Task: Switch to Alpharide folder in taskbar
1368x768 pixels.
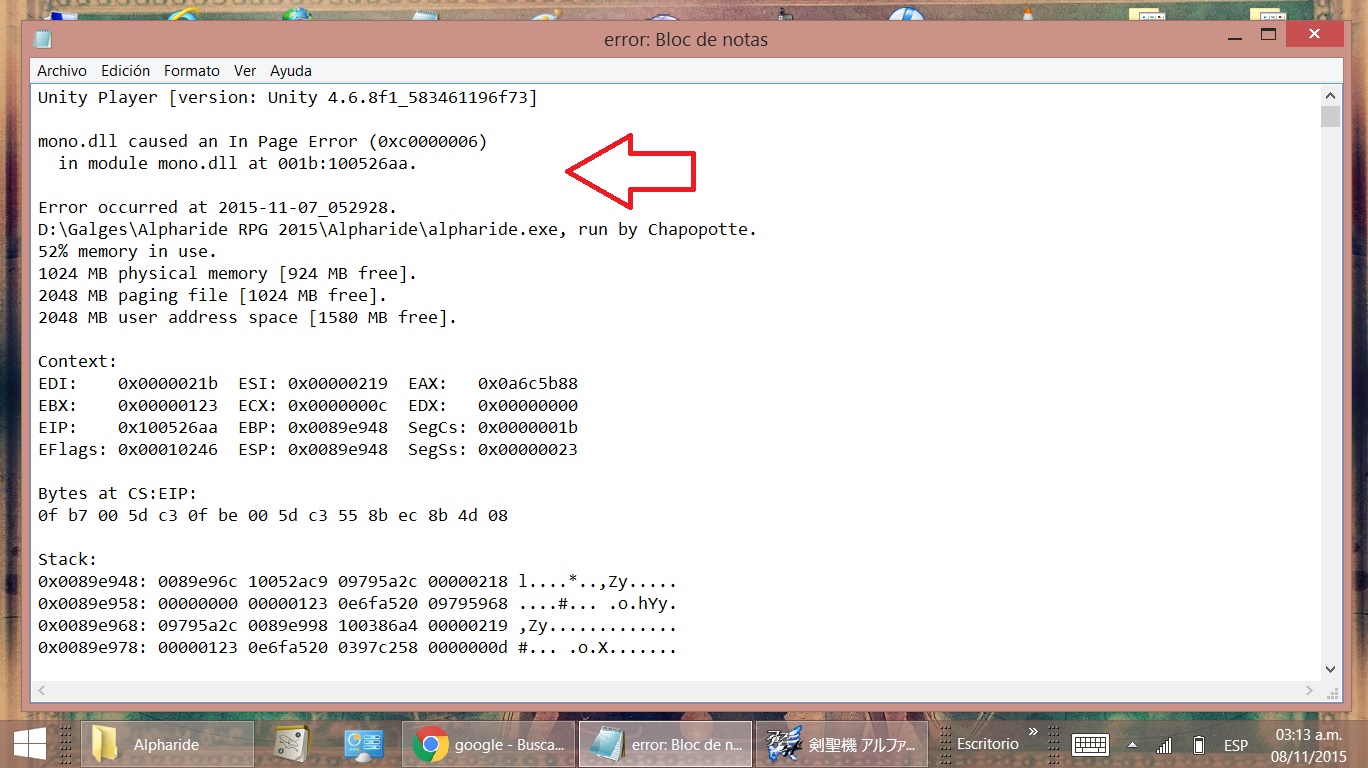Action: (x=165, y=745)
